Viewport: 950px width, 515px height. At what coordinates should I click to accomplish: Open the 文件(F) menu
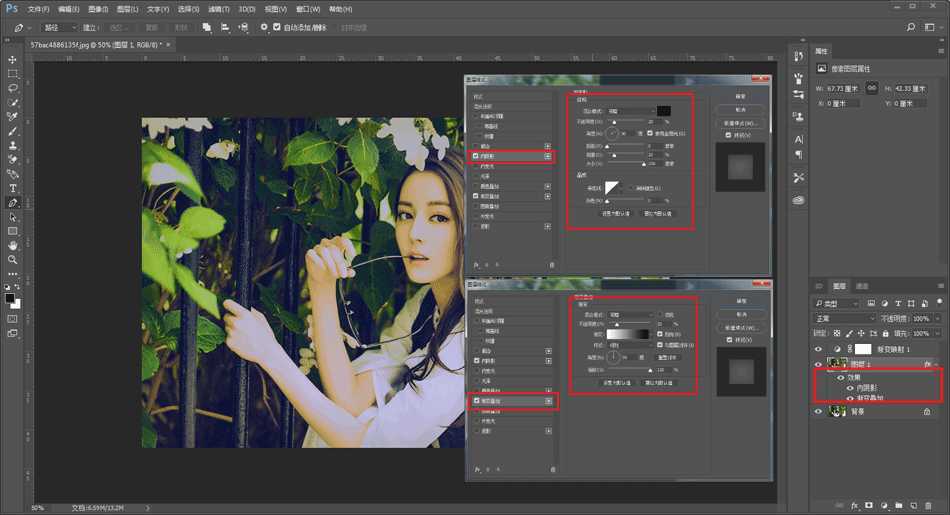38,8
